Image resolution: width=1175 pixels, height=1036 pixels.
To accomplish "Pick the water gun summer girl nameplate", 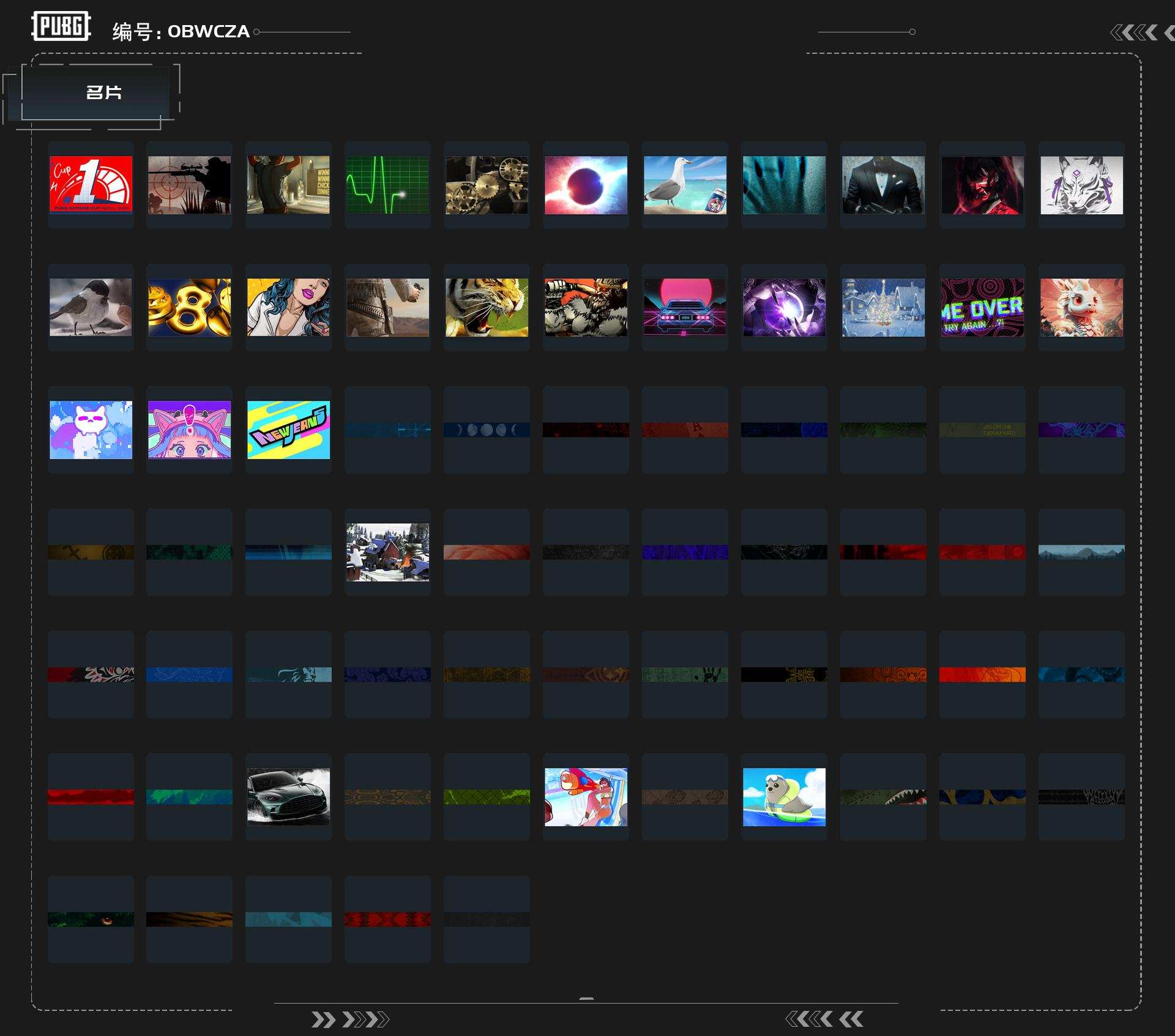I will click(x=586, y=797).
